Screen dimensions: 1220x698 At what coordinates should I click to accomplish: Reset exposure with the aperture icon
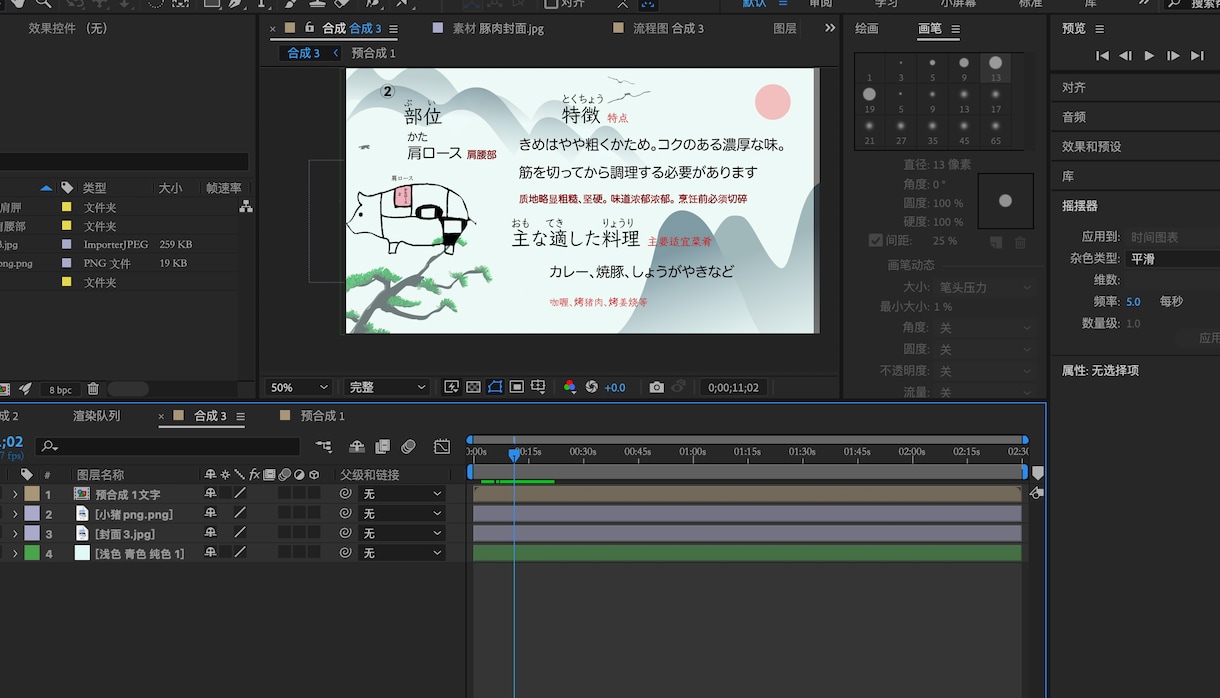coord(592,387)
